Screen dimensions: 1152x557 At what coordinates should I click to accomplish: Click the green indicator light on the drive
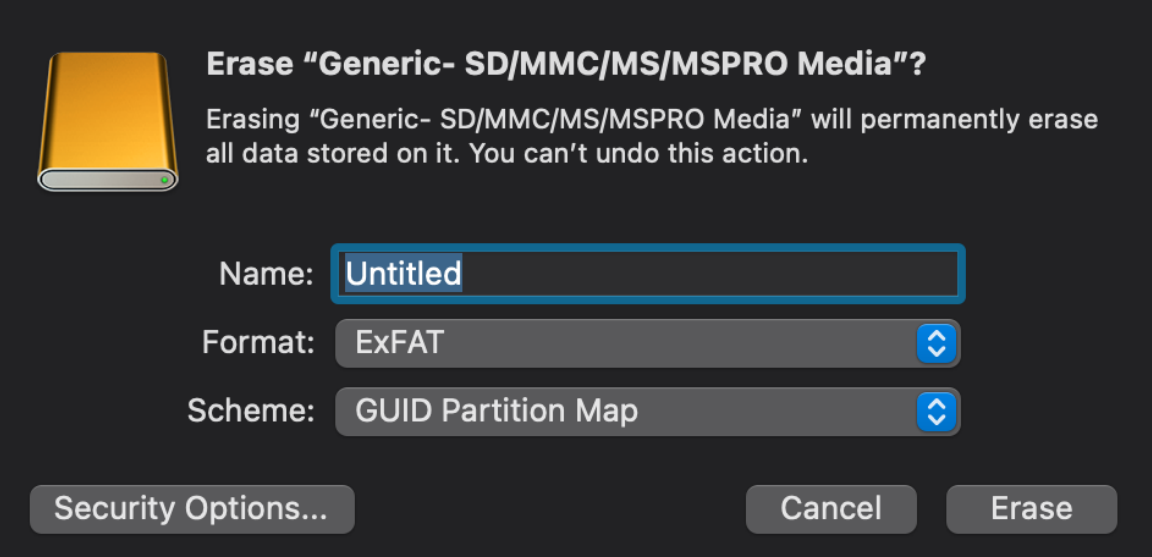click(165, 179)
